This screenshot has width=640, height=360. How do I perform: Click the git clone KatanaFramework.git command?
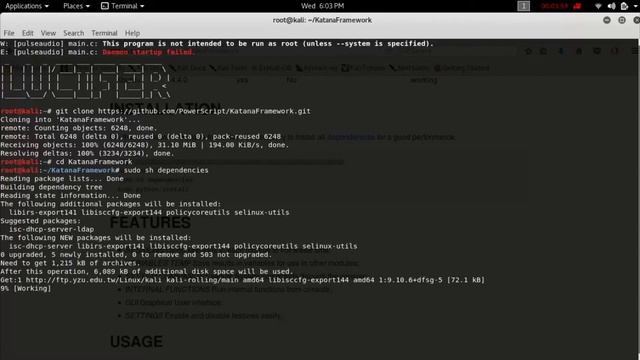tap(183, 111)
